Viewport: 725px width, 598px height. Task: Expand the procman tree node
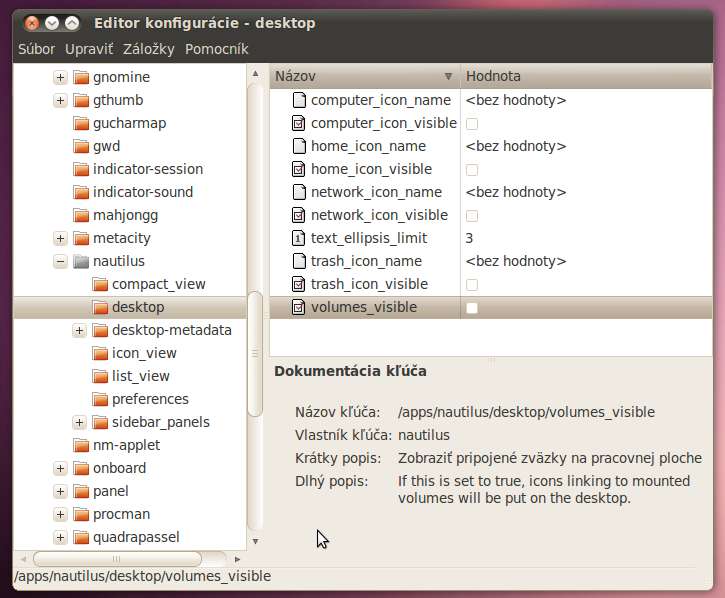pos(60,514)
